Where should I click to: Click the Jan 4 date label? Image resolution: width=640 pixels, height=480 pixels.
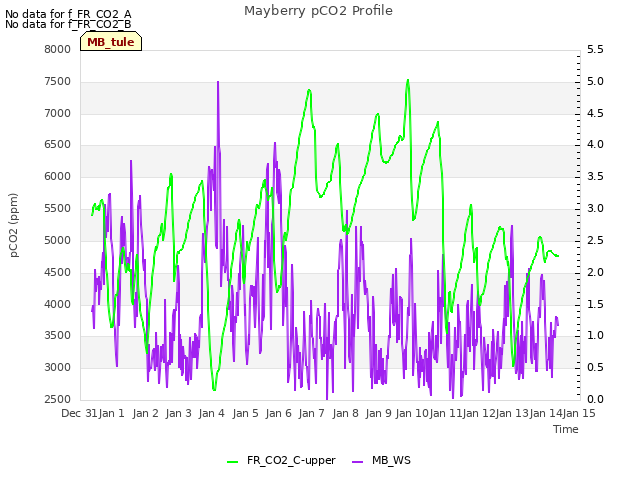click(212, 413)
